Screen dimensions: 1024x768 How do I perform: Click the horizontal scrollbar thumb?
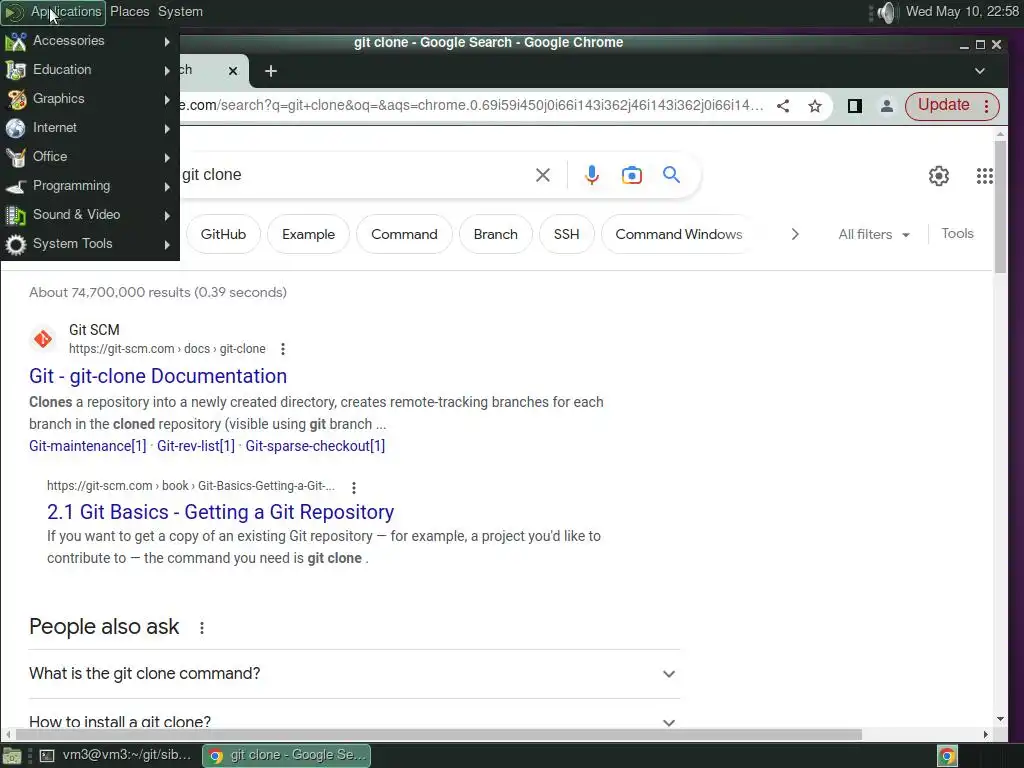point(438,735)
